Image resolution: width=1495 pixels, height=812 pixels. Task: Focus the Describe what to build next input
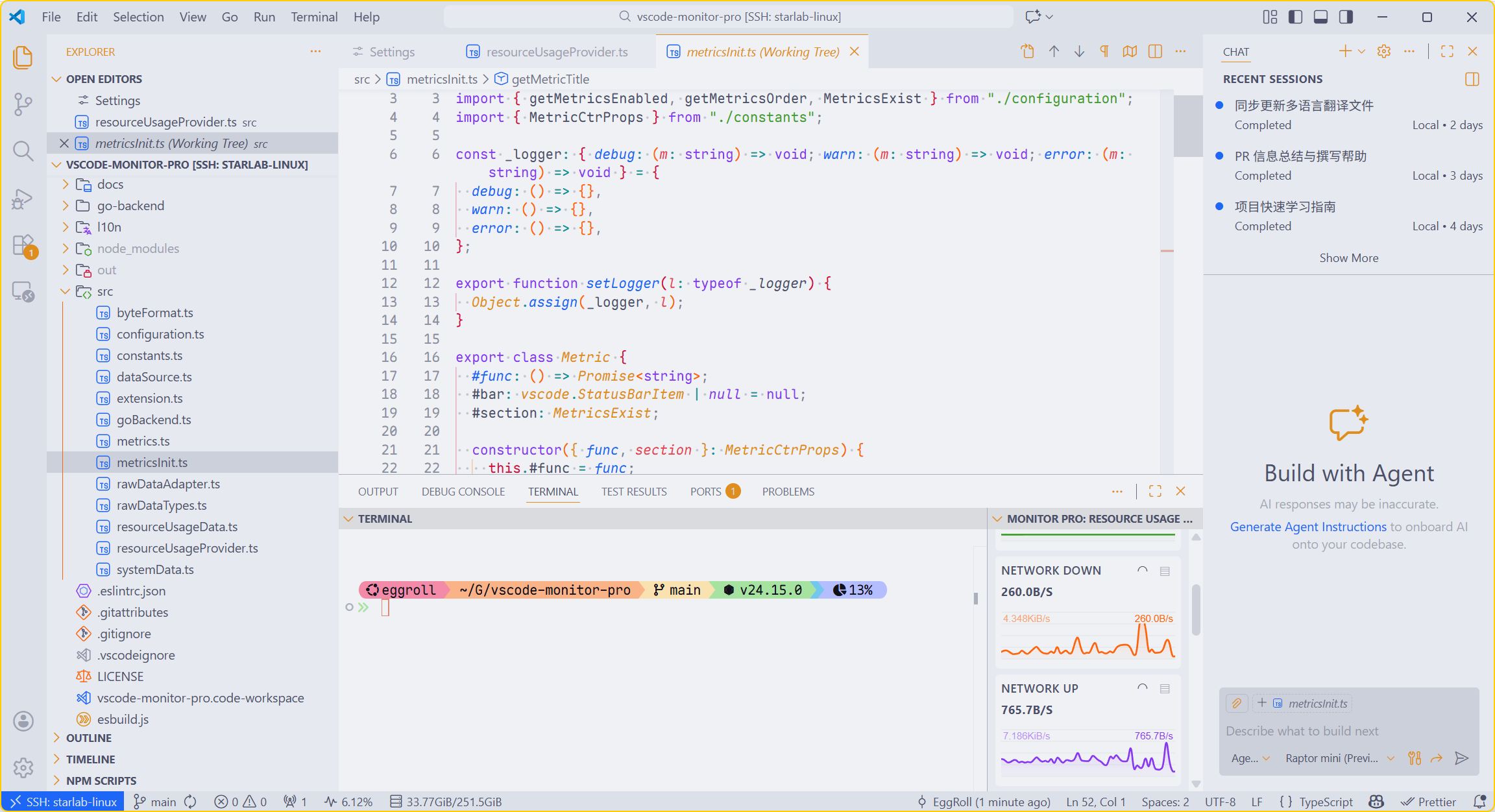click(x=1349, y=731)
